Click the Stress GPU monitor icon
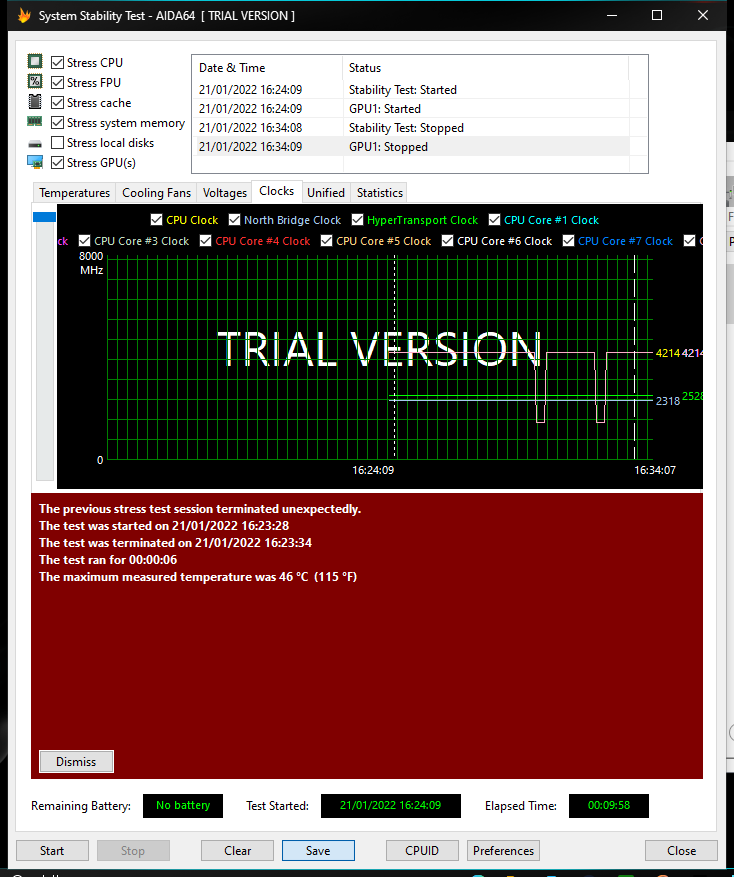734x877 pixels. (35, 162)
